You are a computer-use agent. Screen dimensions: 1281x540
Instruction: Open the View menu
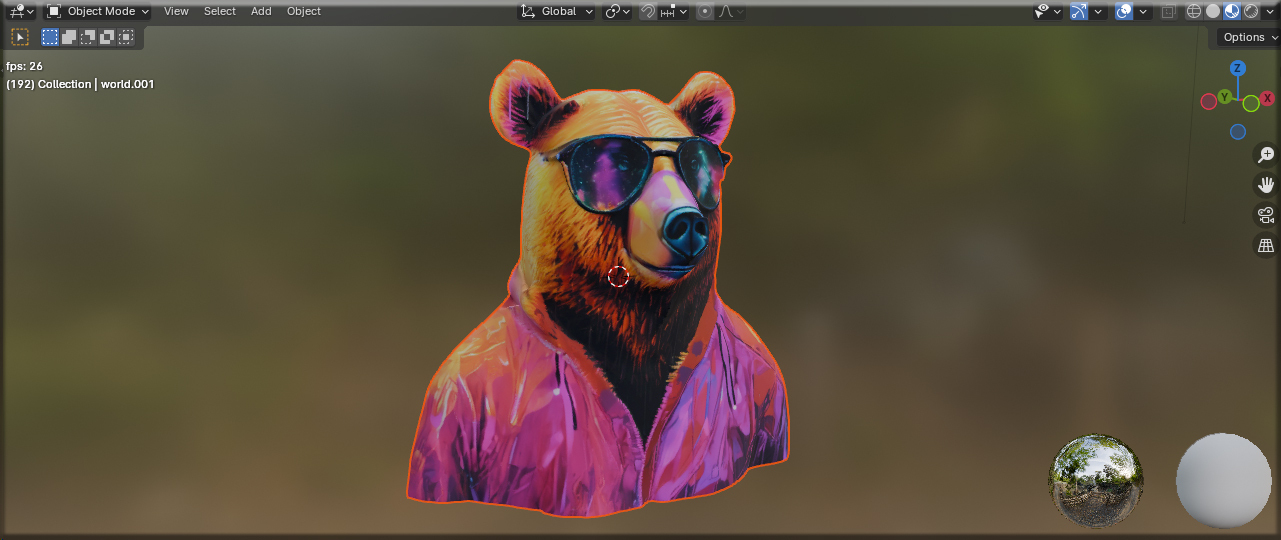176,11
